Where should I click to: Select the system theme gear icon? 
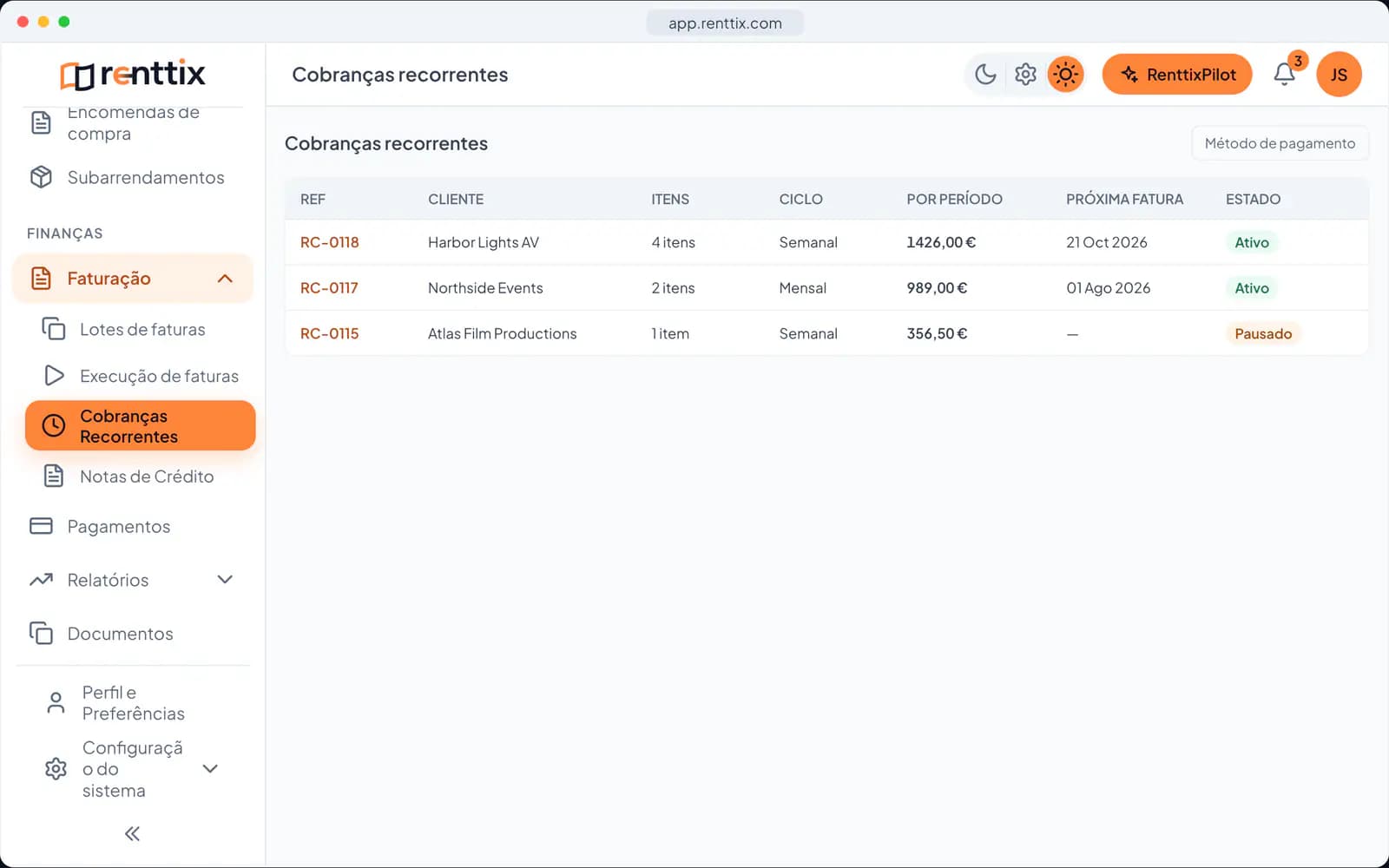(x=1025, y=75)
